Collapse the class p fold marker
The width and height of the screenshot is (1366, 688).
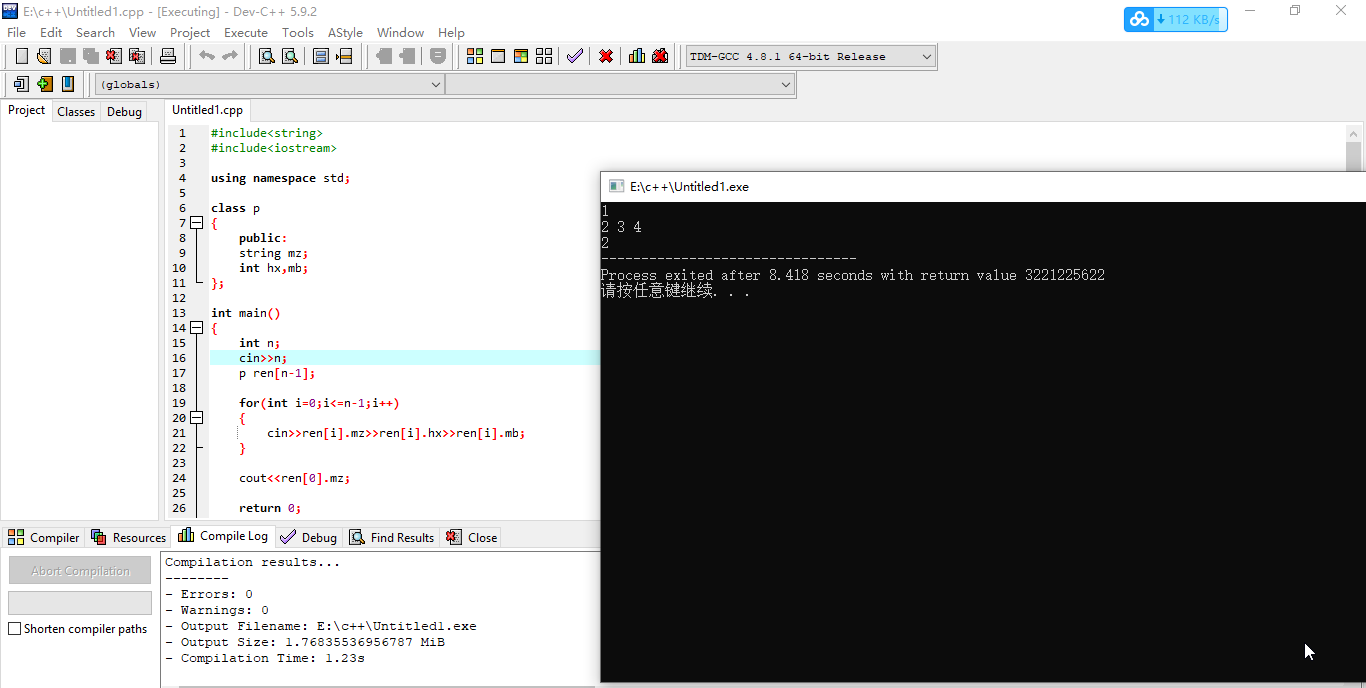197,223
